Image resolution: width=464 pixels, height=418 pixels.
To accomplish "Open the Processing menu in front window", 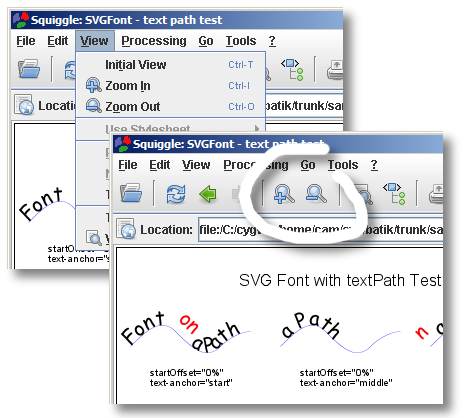I will (255, 165).
